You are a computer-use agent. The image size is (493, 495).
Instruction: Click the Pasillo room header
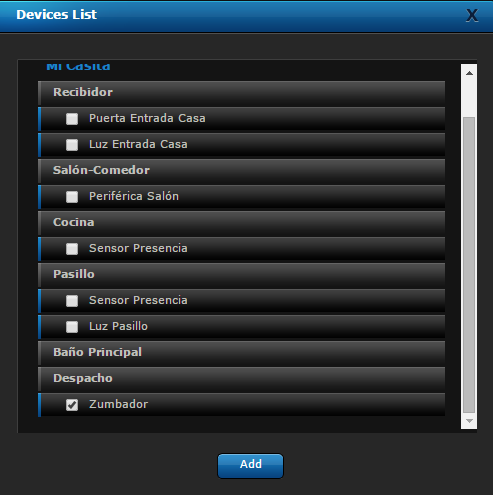[x=241, y=275]
